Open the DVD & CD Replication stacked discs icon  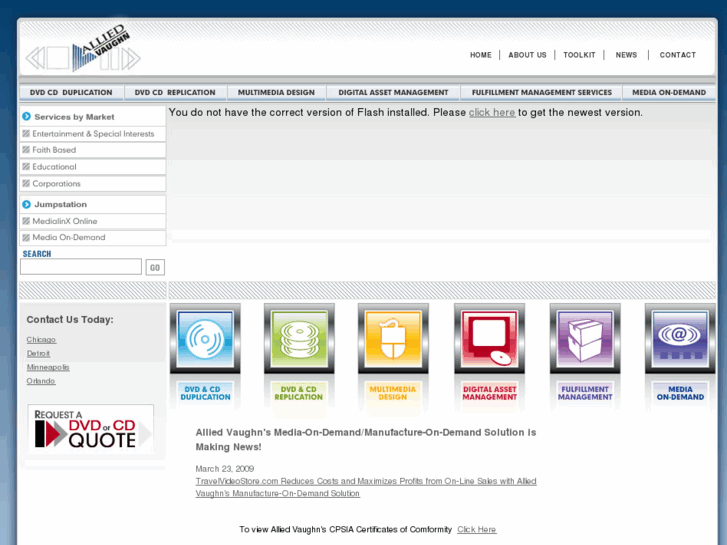pos(299,339)
